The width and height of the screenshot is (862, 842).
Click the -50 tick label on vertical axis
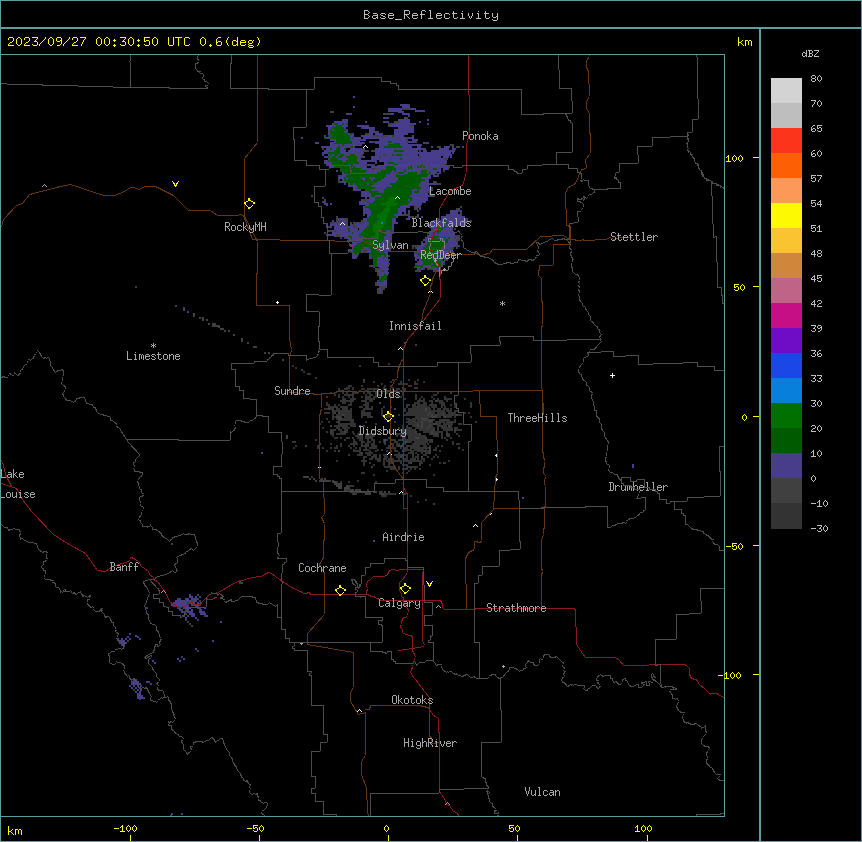[x=734, y=546]
